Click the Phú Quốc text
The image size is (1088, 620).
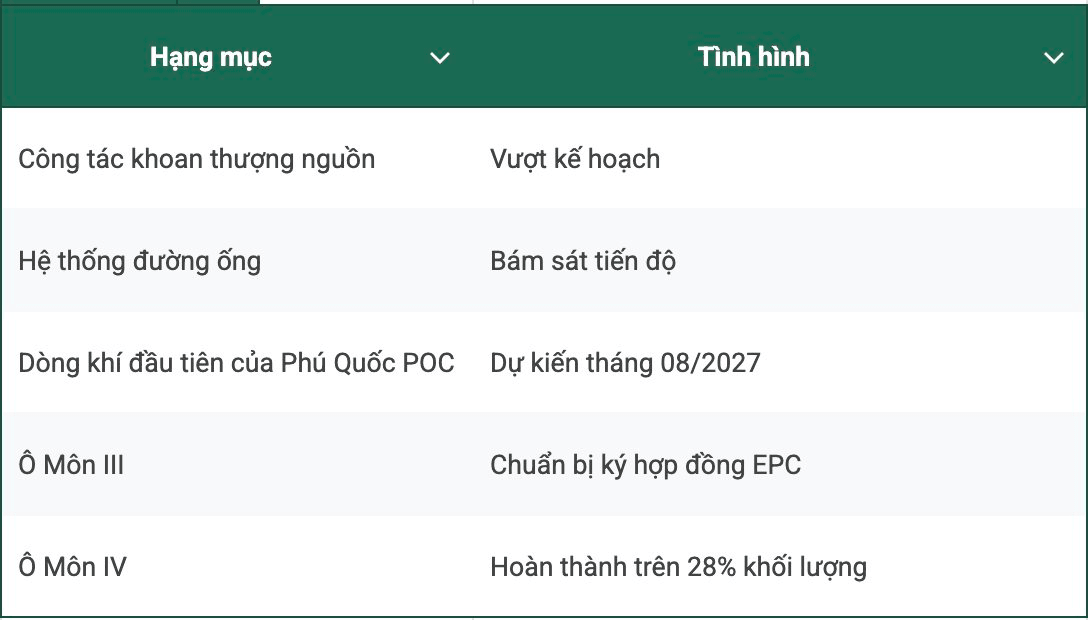338,363
